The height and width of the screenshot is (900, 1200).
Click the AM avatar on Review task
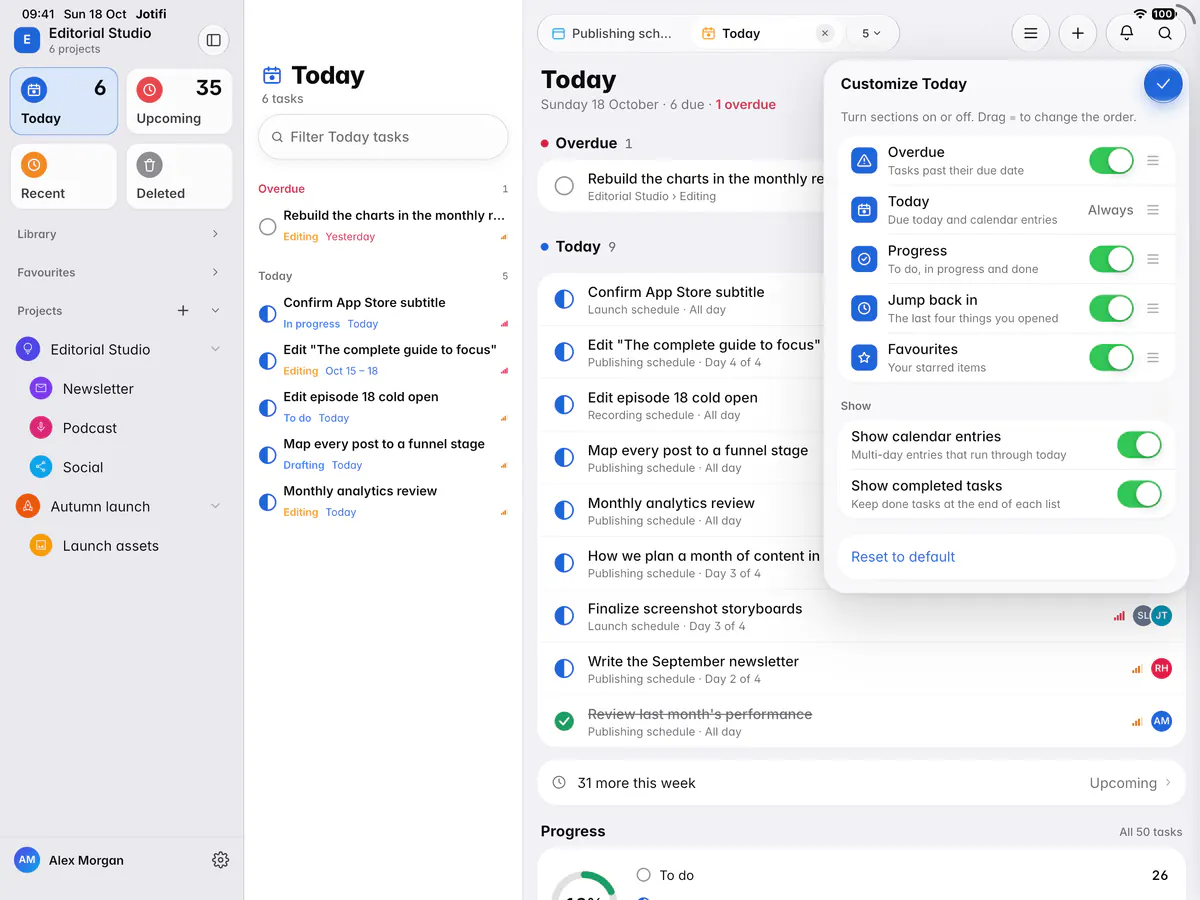1161,721
